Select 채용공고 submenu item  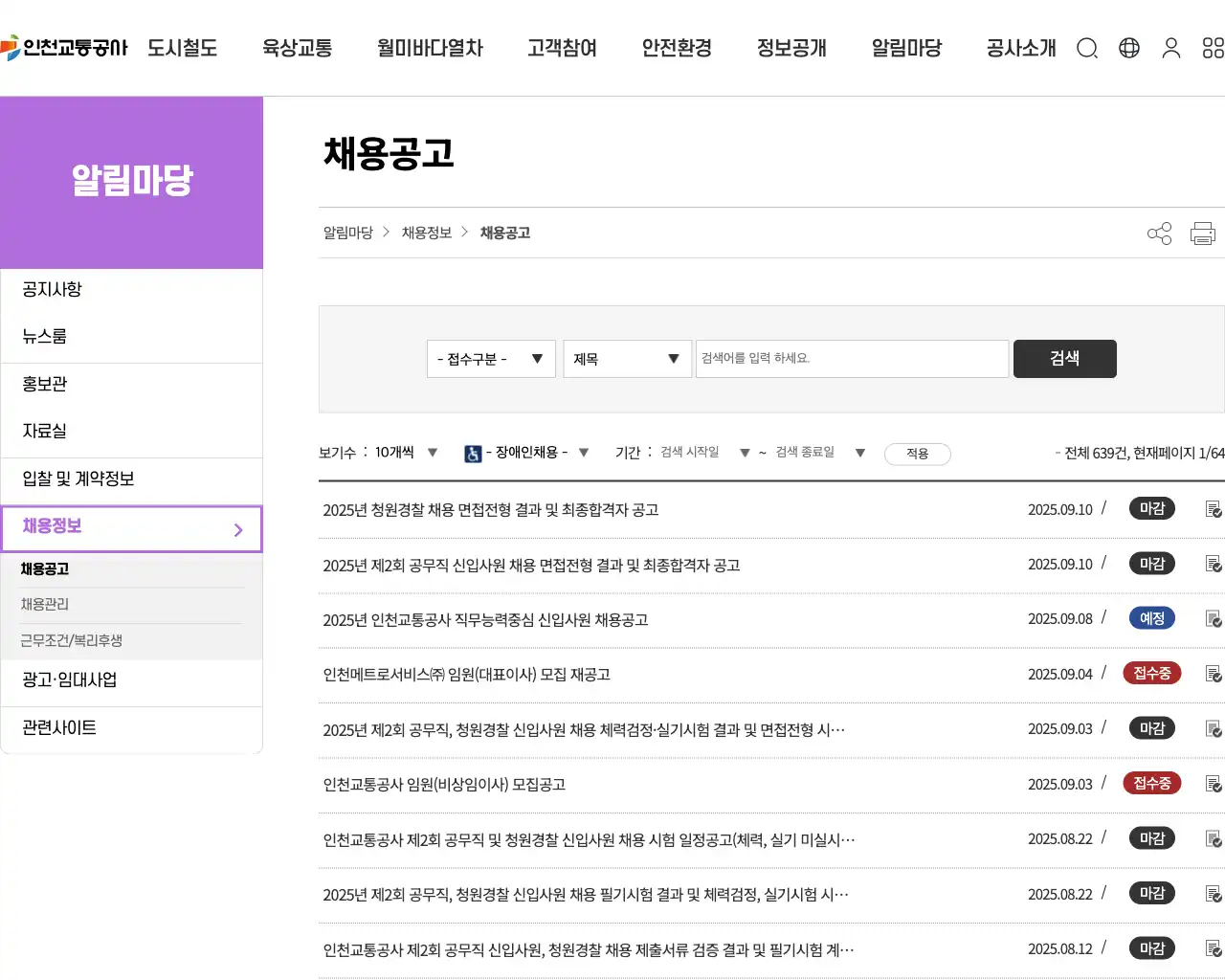tap(45, 569)
